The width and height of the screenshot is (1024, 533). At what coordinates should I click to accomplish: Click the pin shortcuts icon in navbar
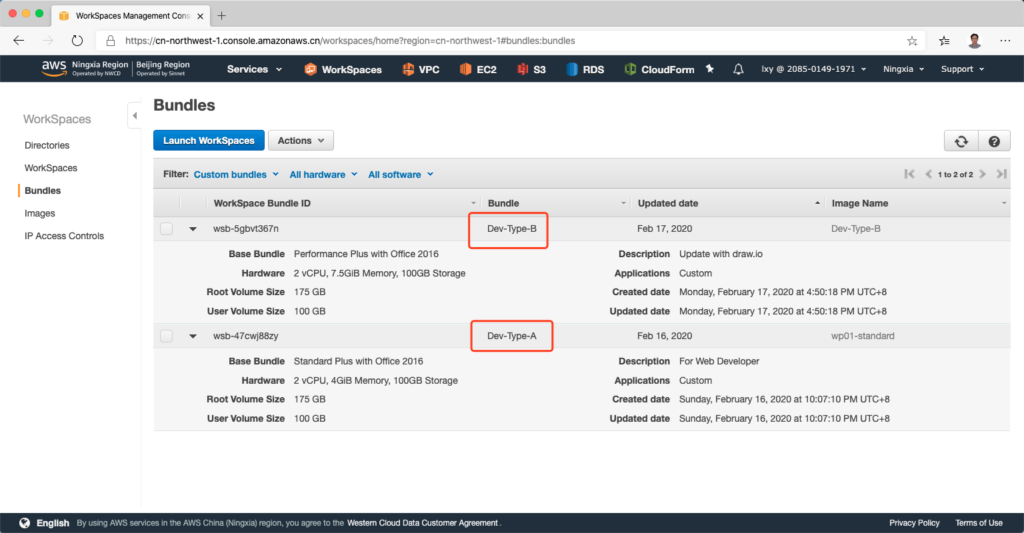point(710,69)
